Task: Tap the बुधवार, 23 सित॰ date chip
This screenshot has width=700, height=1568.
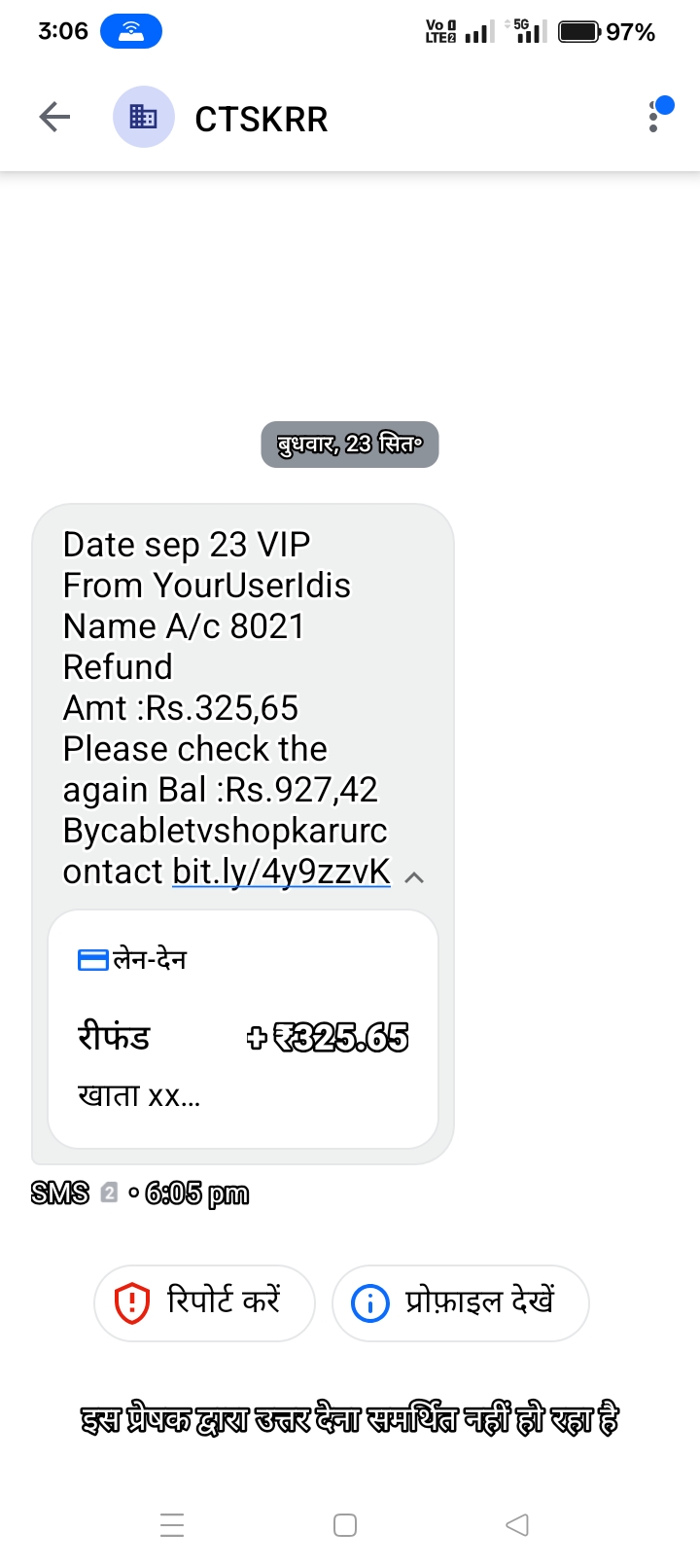Action: [x=350, y=445]
